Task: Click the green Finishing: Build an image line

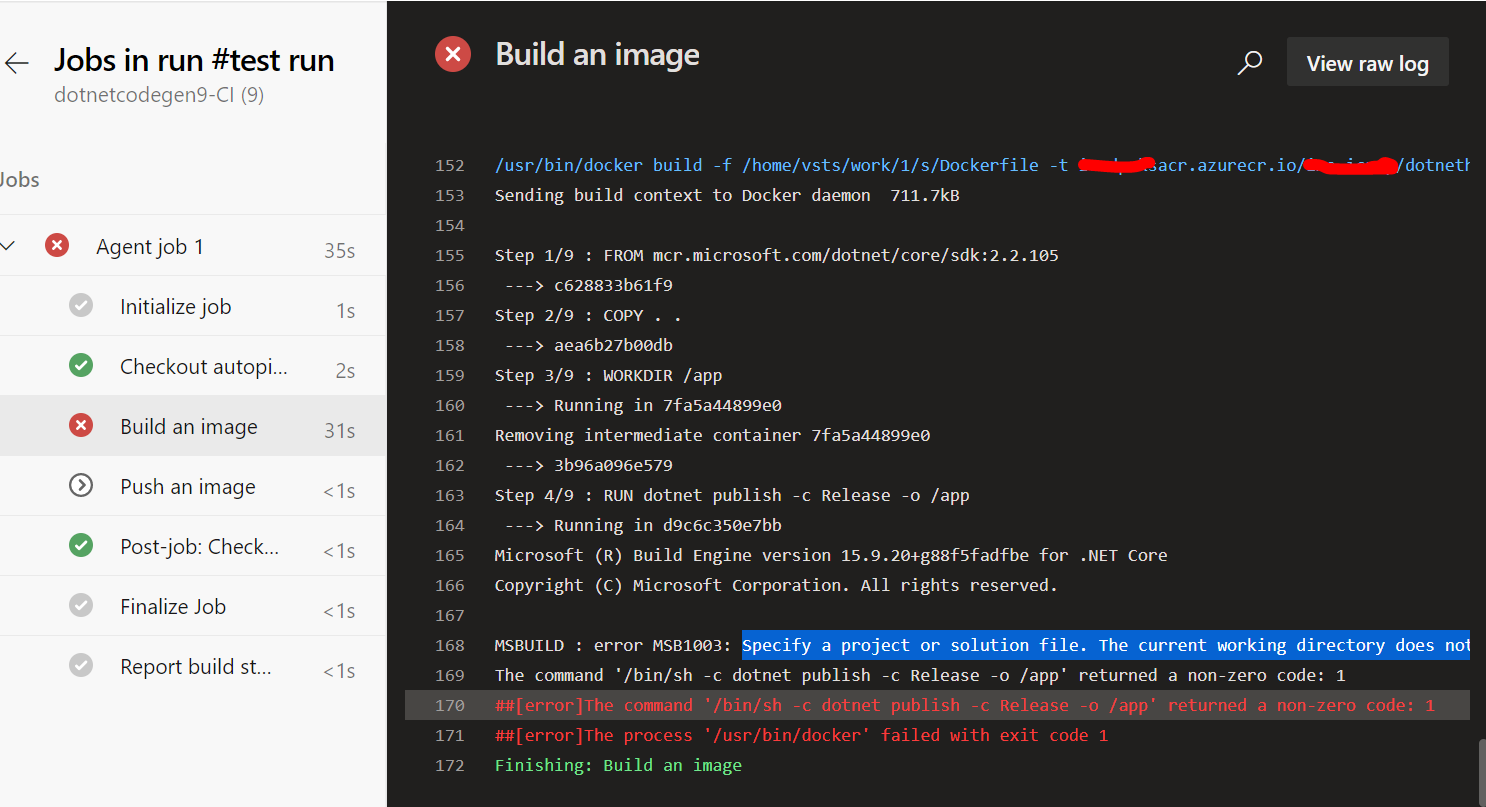Action: tap(618, 765)
